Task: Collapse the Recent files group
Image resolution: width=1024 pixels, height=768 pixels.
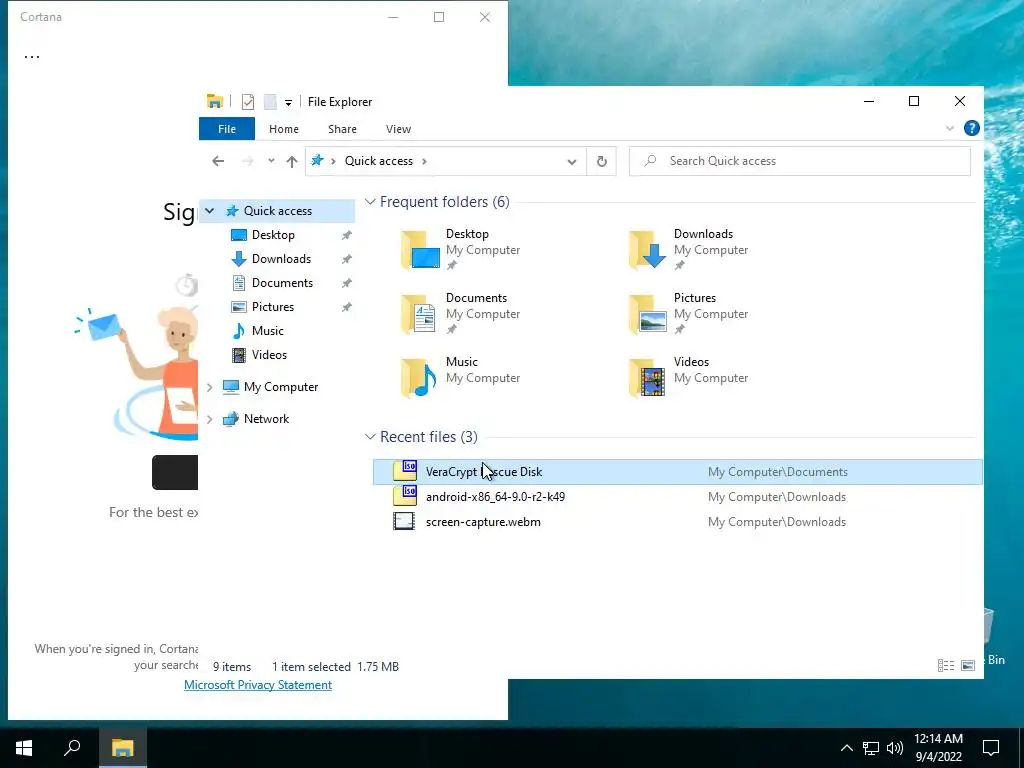Action: [x=370, y=436]
